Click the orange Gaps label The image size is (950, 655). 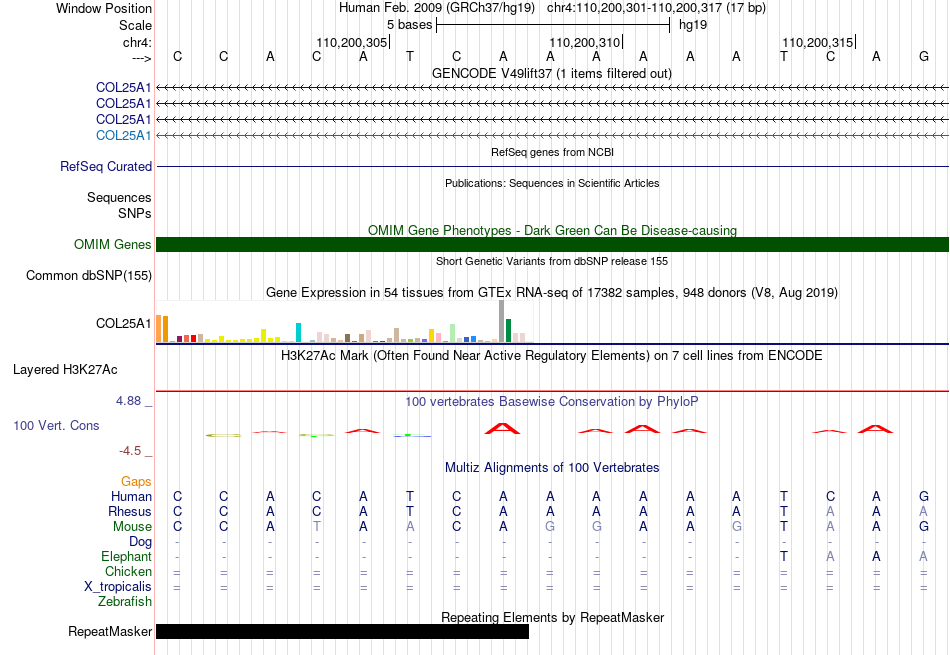(x=136, y=481)
